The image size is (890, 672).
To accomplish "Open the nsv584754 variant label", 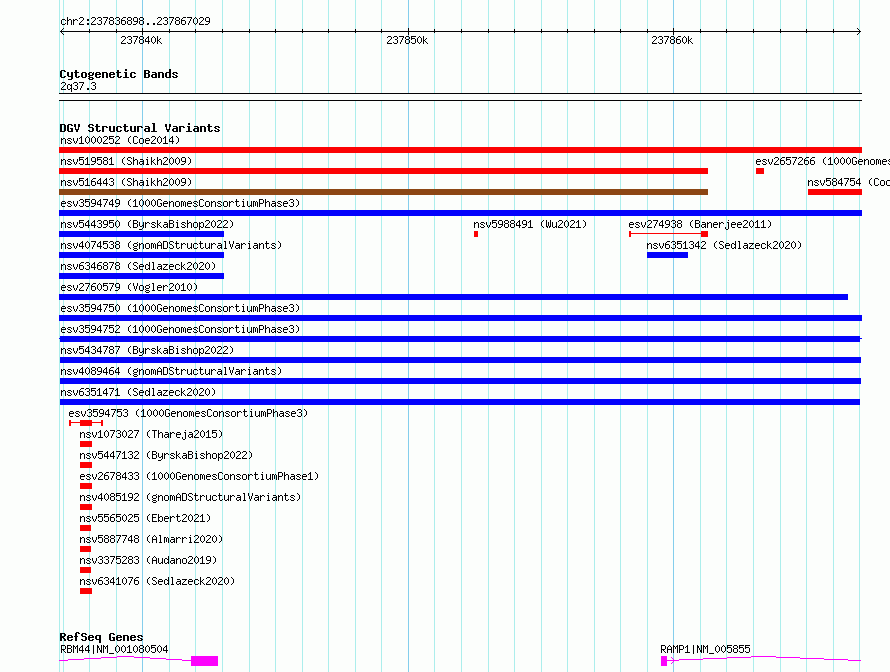I will [849, 182].
